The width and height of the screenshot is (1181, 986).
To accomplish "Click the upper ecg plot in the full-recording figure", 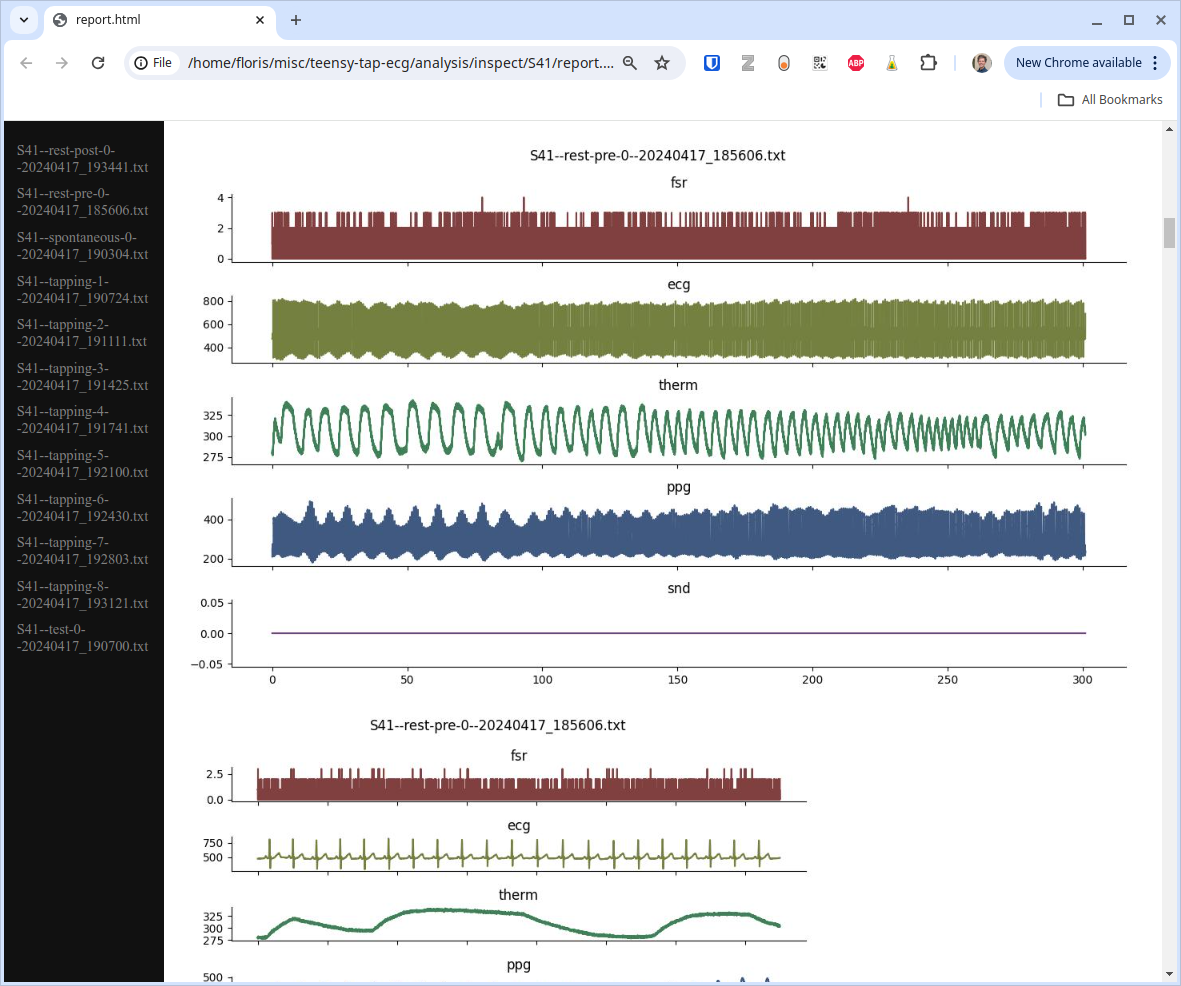I will point(679,329).
